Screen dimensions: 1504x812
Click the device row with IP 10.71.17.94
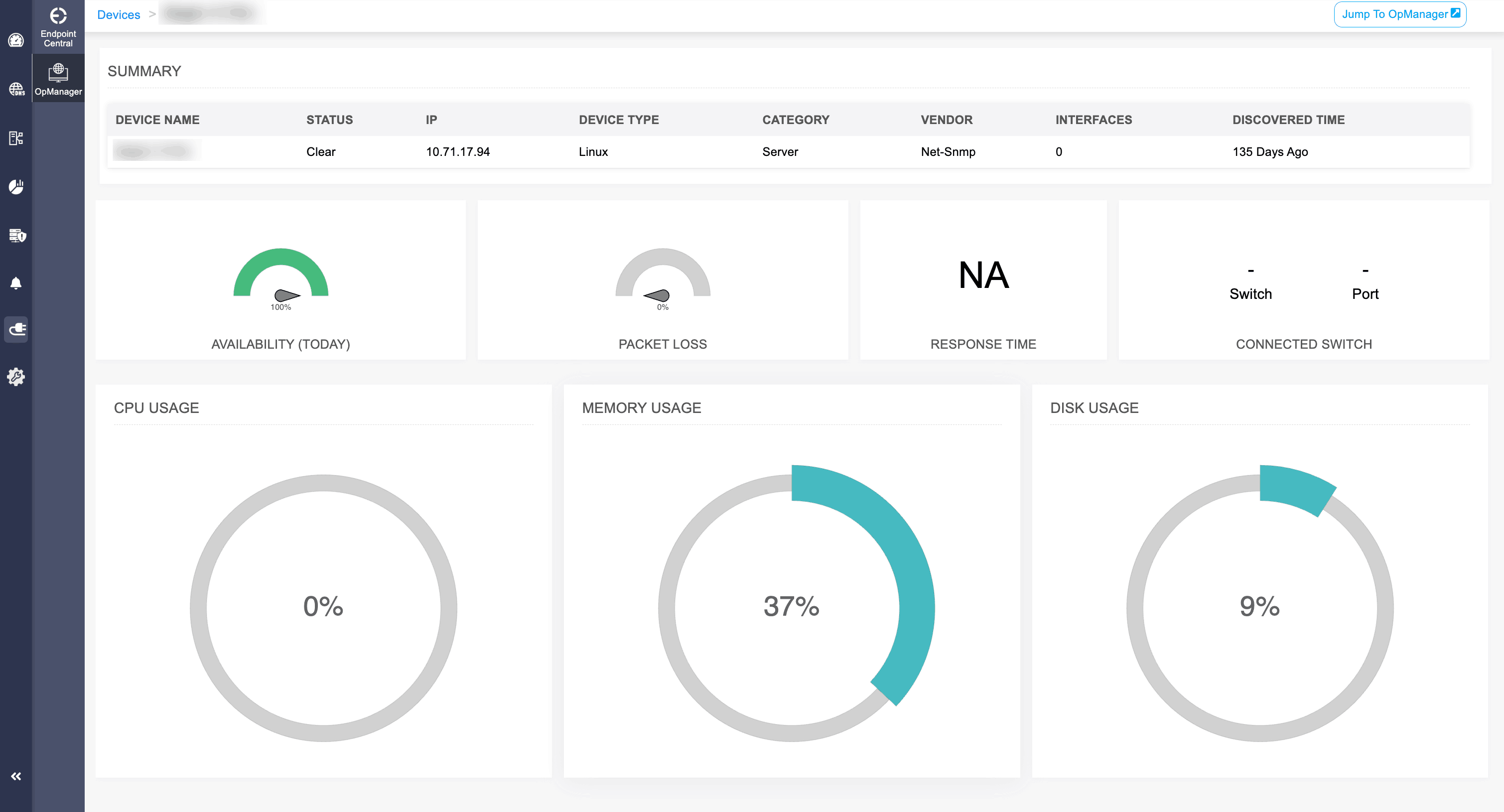[458, 152]
